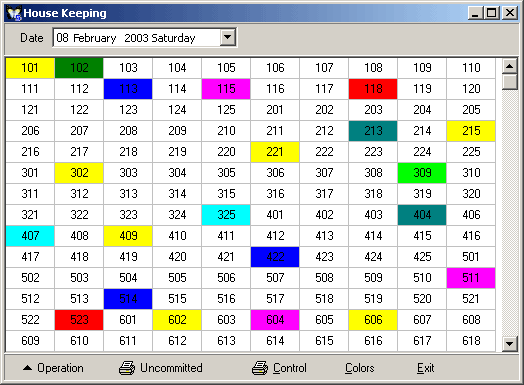The image size is (524, 385).
Task: Click the printer icon beside Control
Action: pyautogui.click(x=260, y=368)
